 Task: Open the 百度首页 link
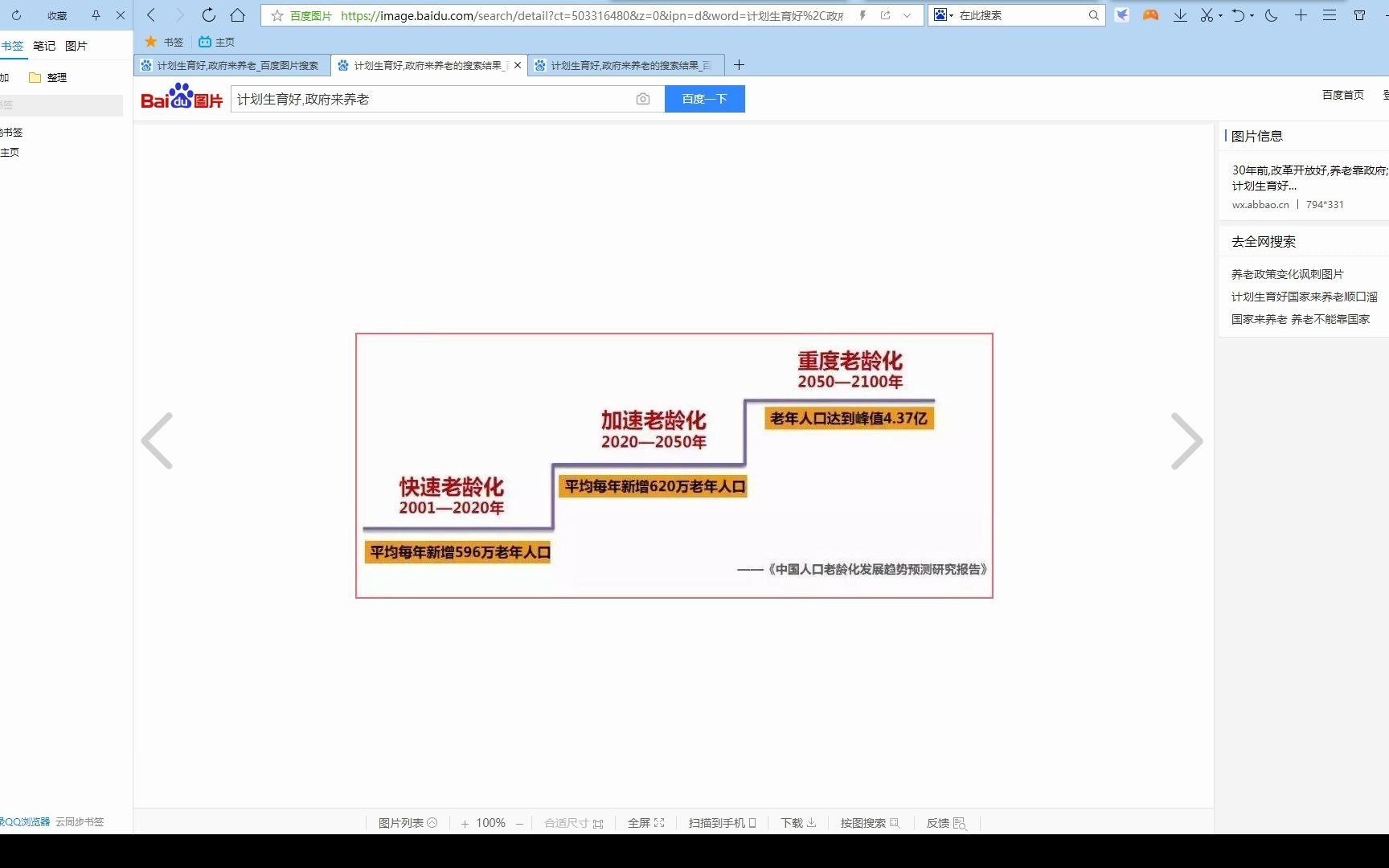(x=1342, y=95)
